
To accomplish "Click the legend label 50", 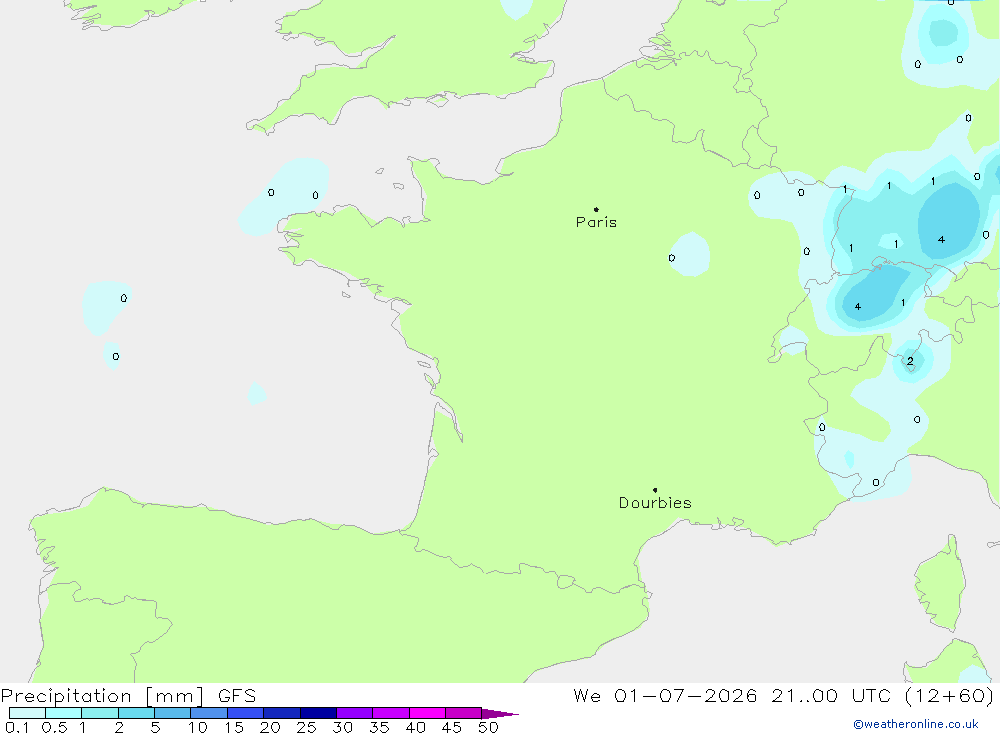I will [x=489, y=727].
